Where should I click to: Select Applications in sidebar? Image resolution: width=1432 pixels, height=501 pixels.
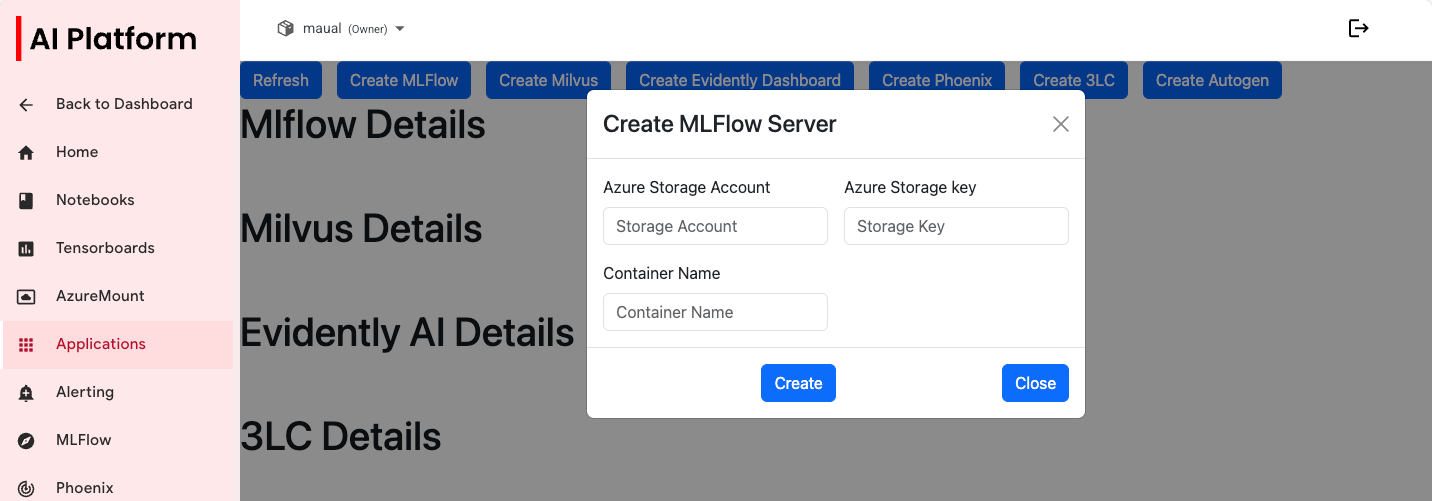[119, 344]
